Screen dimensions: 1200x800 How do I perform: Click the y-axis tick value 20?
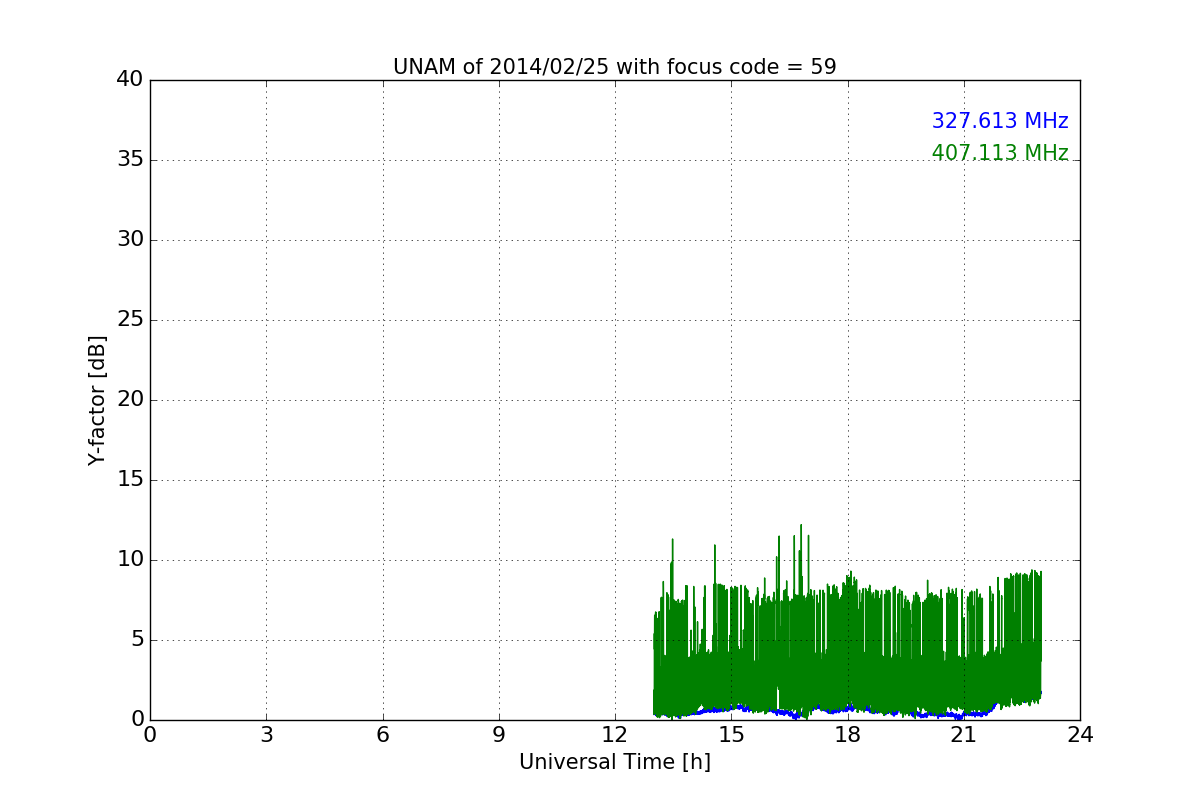tap(130, 400)
